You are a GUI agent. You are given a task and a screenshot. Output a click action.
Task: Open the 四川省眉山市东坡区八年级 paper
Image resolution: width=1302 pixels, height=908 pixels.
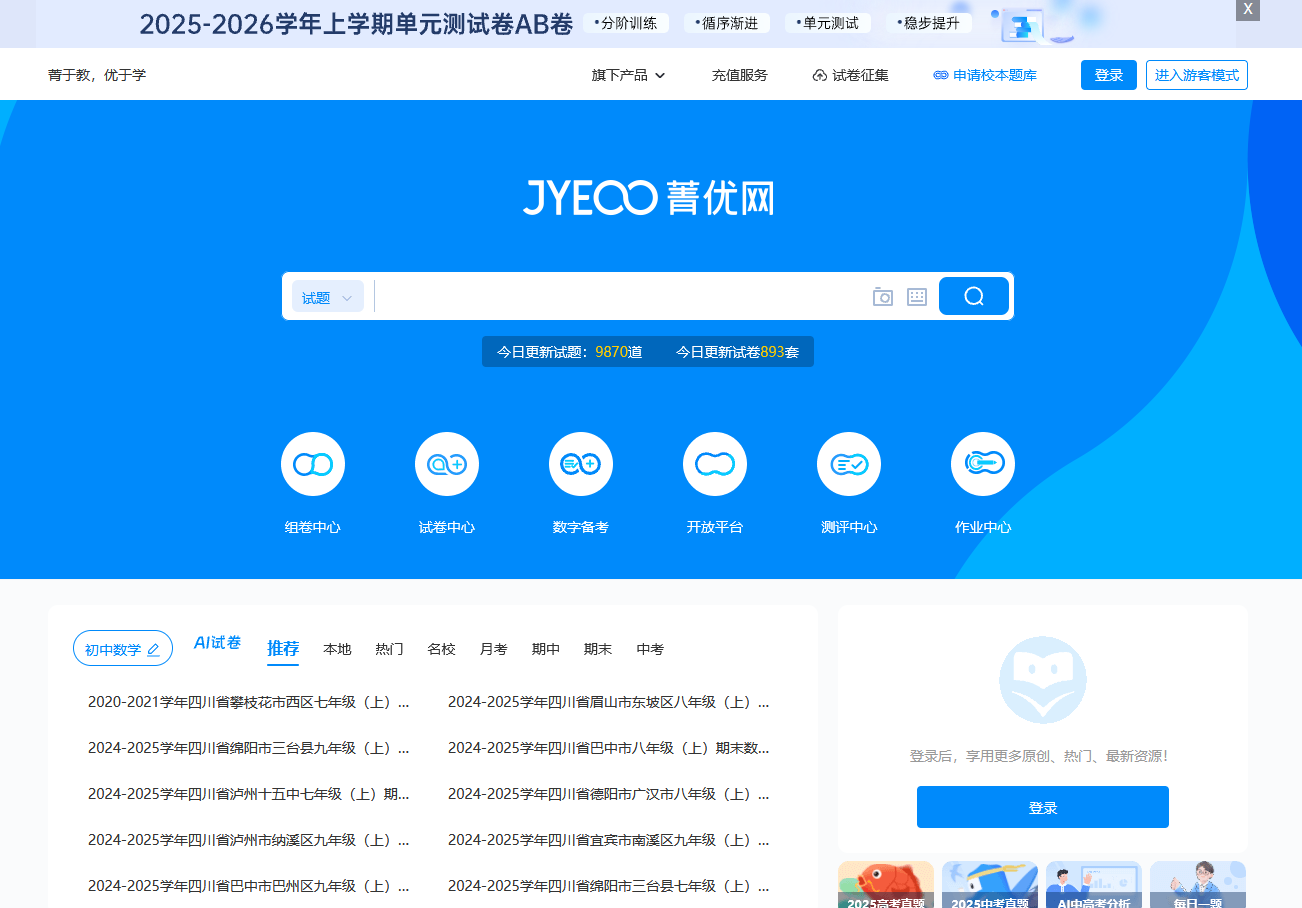pos(609,702)
